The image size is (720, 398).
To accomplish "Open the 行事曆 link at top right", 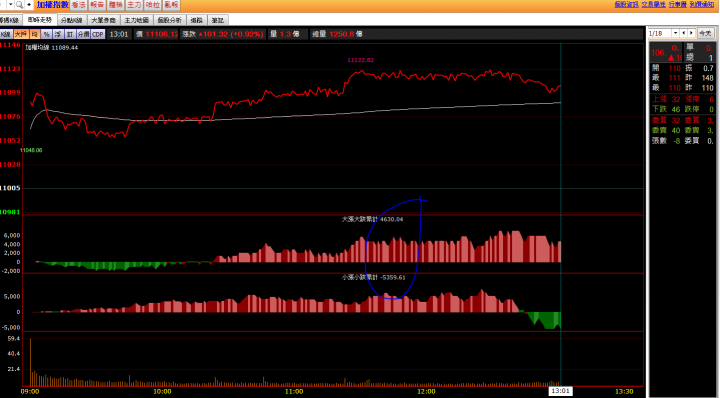I will point(678,4).
